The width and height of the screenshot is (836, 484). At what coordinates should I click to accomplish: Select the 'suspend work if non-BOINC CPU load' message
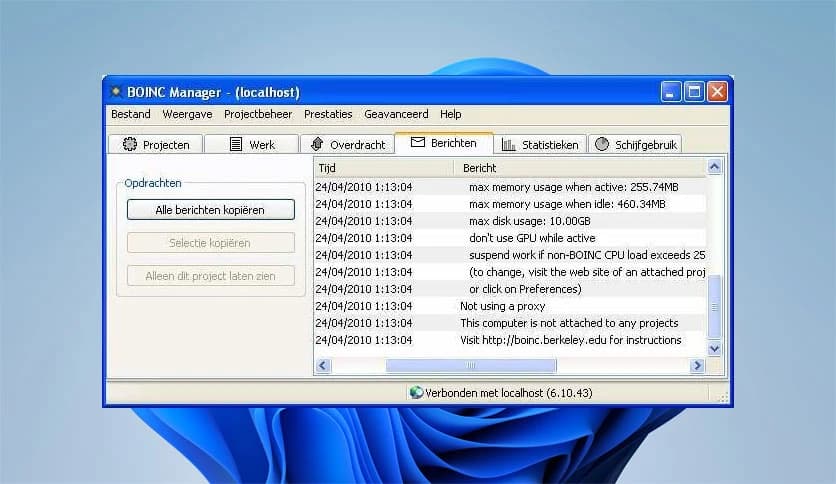pyautogui.click(x=510, y=255)
